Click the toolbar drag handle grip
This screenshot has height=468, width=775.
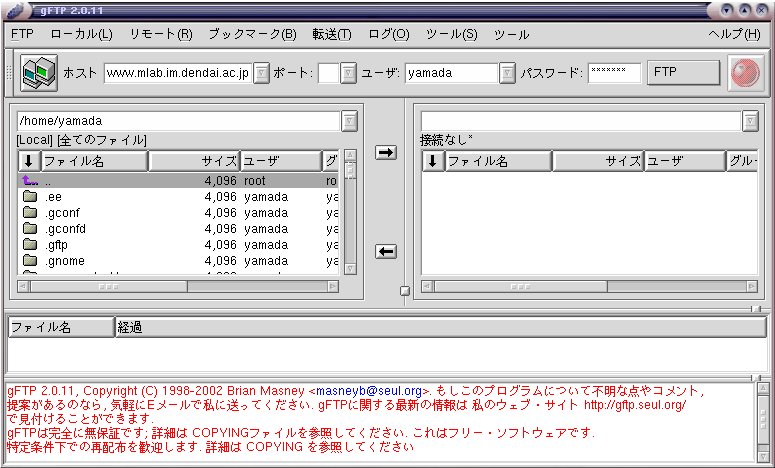click(9, 73)
